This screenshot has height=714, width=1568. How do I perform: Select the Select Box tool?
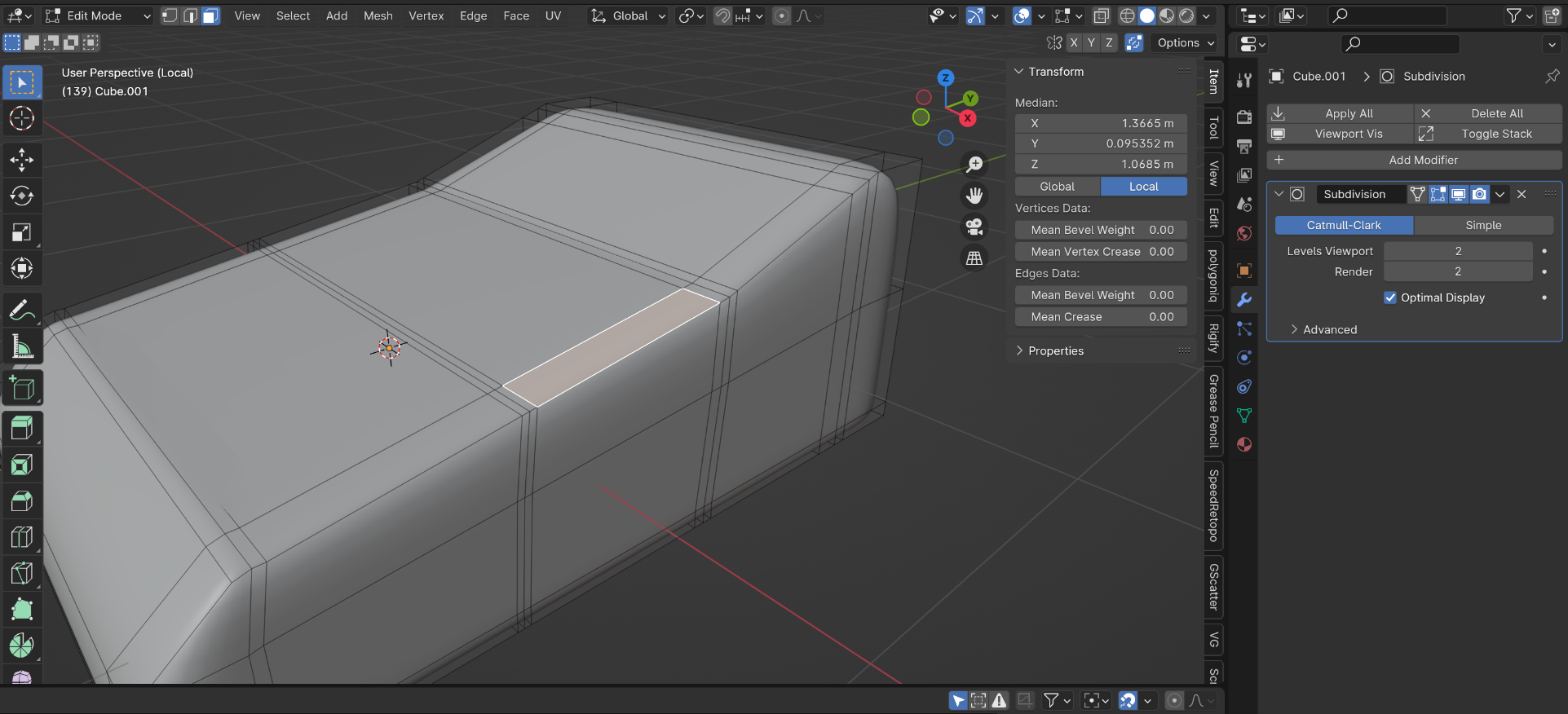point(22,82)
